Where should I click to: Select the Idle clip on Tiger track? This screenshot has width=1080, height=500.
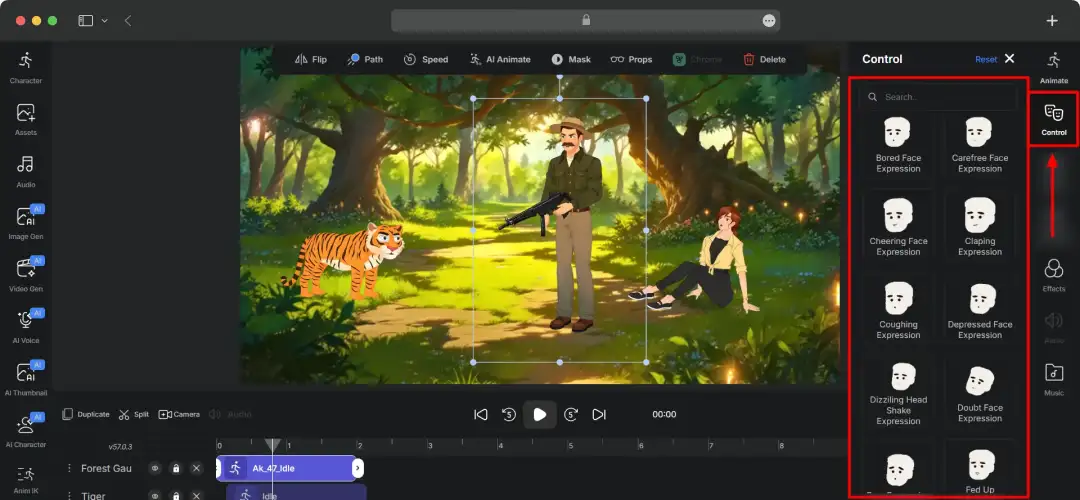(296, 493)
